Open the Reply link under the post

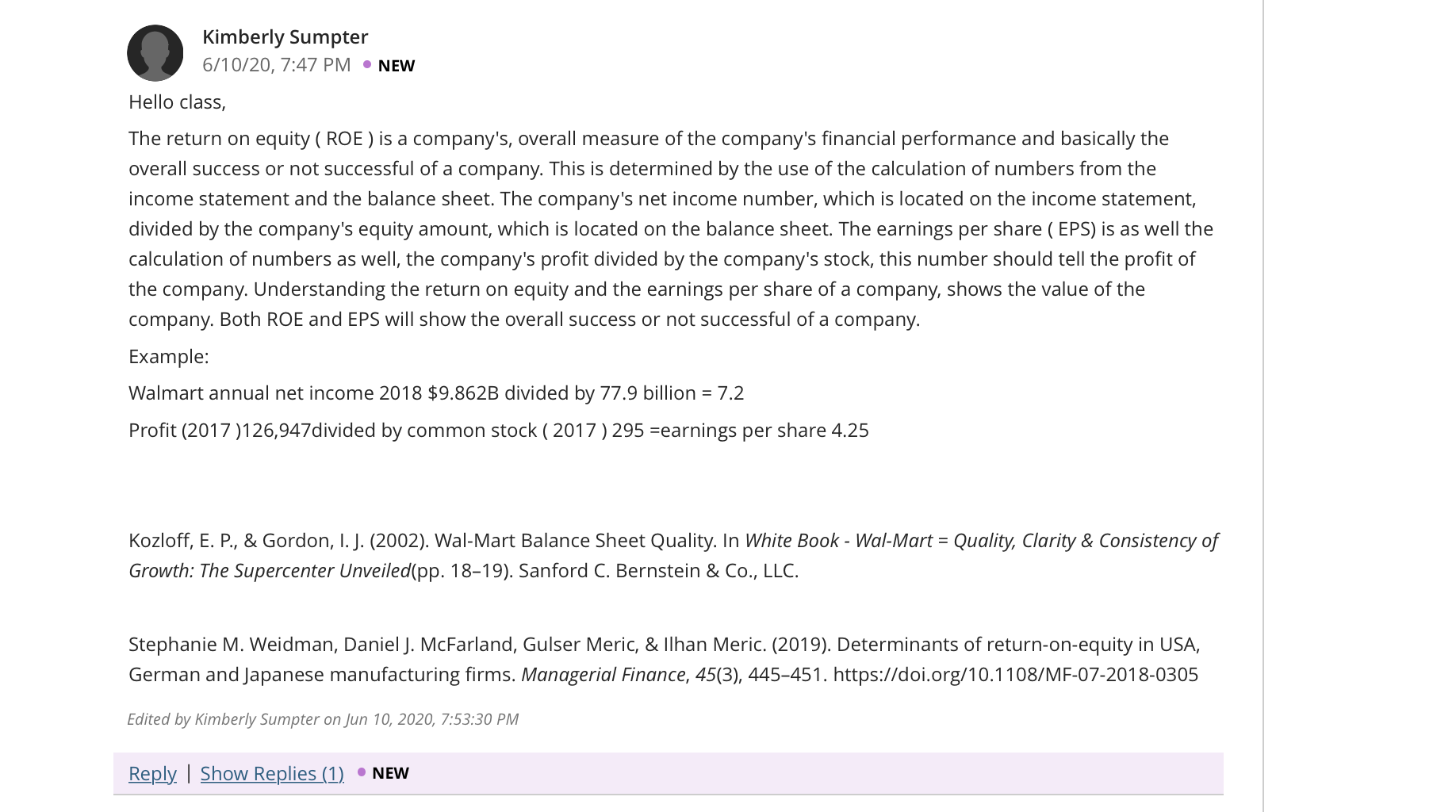(x=152, y=773)
